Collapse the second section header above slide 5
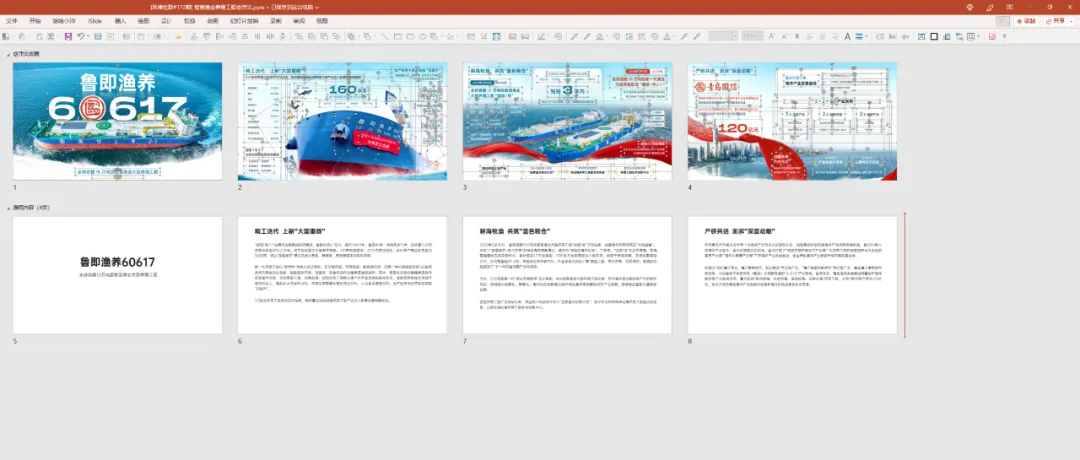The height and width of the screenshot is (460, 1080). 8,207
